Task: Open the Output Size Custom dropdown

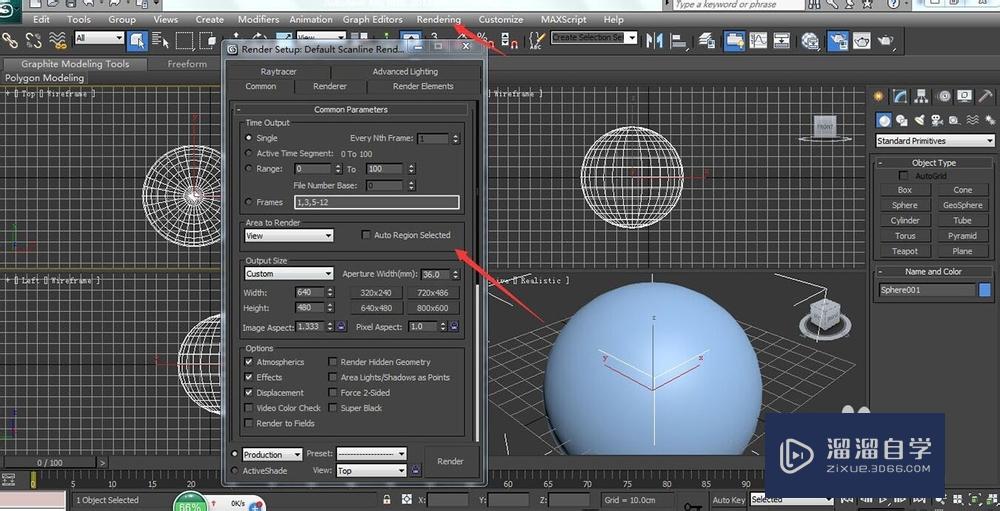Action: 289,274
